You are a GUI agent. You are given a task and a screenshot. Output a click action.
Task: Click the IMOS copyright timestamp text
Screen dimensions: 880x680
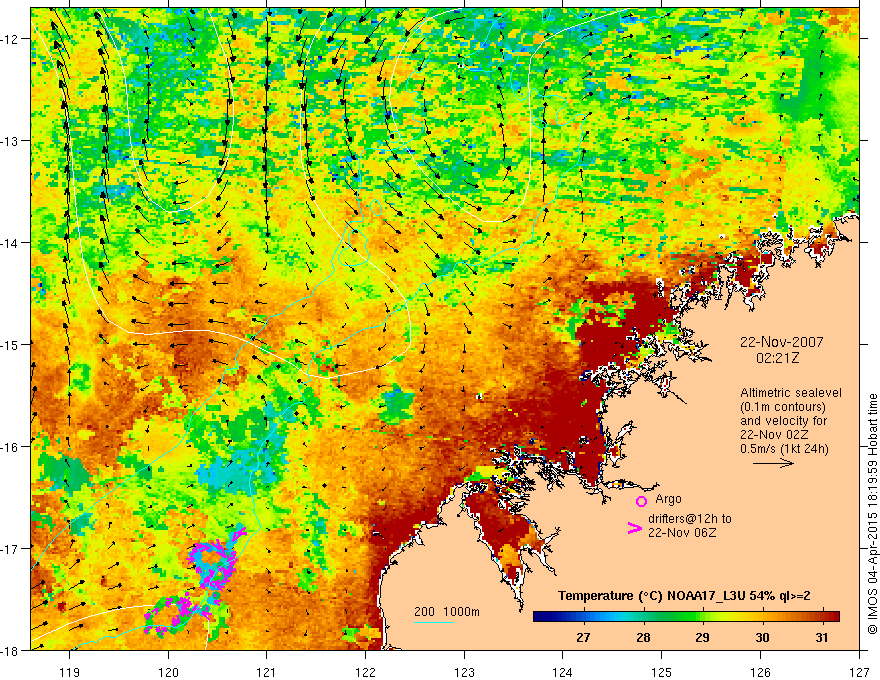872,513
